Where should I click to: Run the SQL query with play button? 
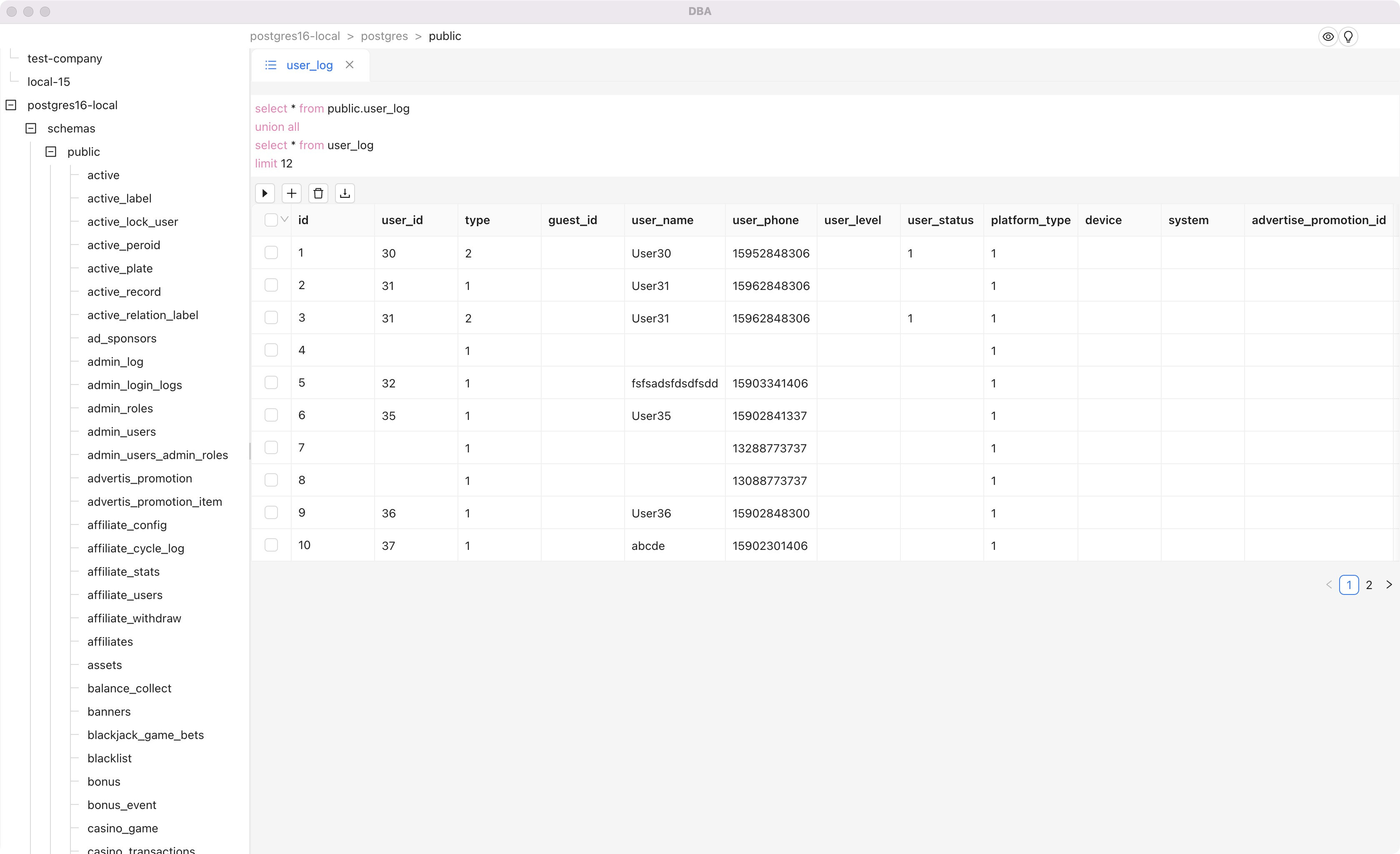[265, 193]
